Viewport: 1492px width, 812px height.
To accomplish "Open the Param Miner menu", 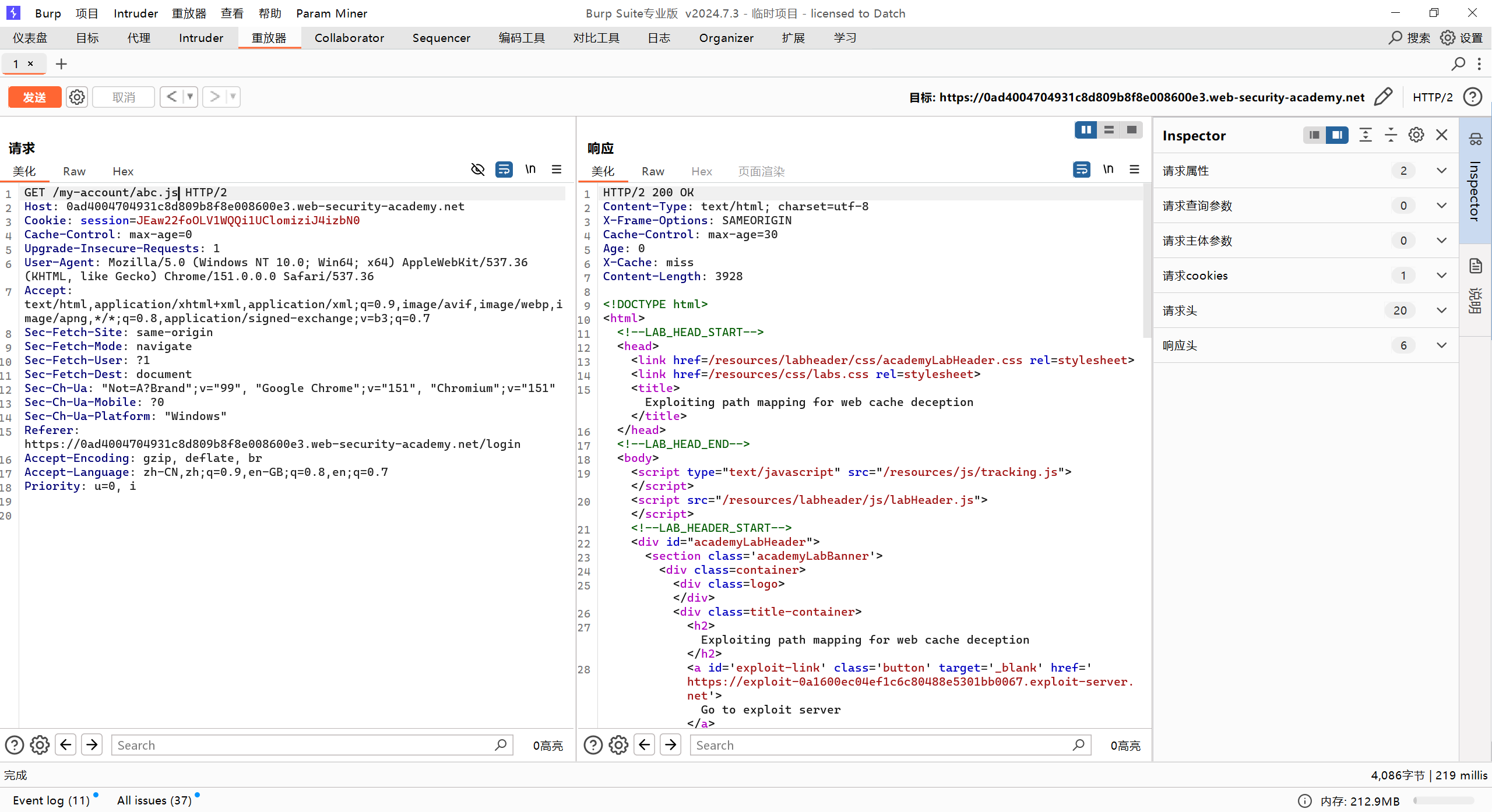I will [x=332, y=13].
